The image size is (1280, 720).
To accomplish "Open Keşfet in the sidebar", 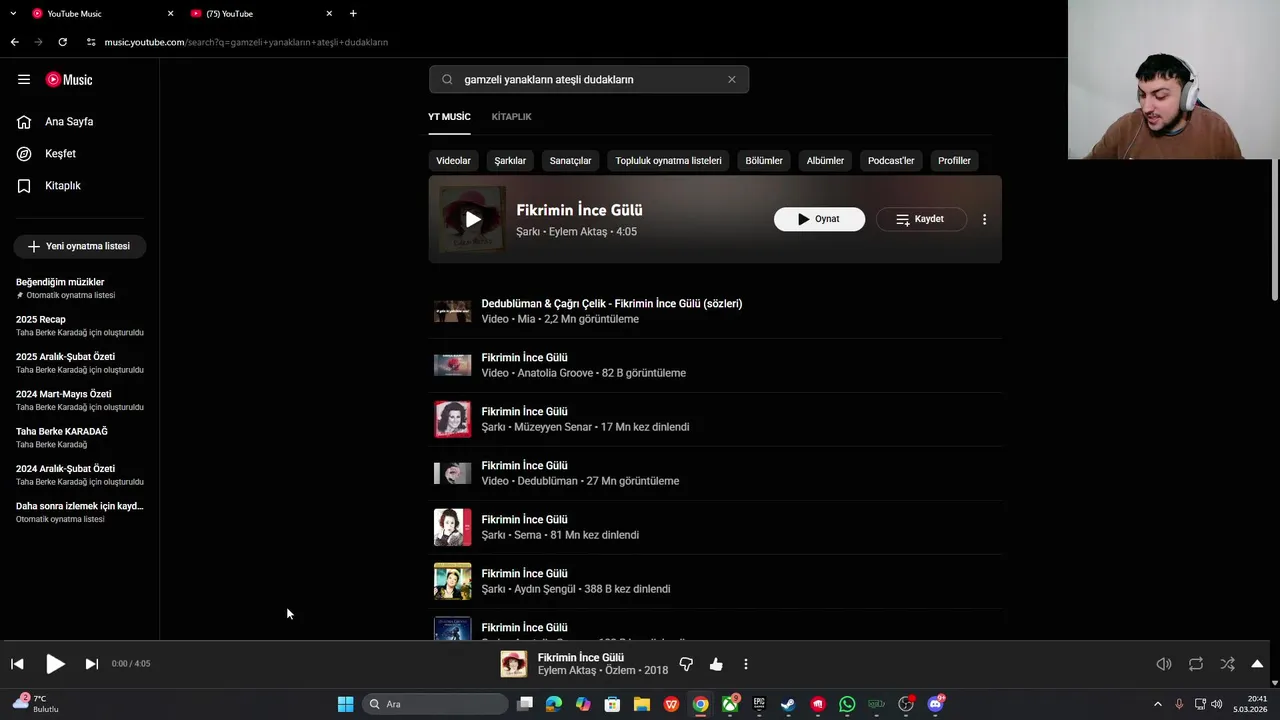I will tap(80, 154).
